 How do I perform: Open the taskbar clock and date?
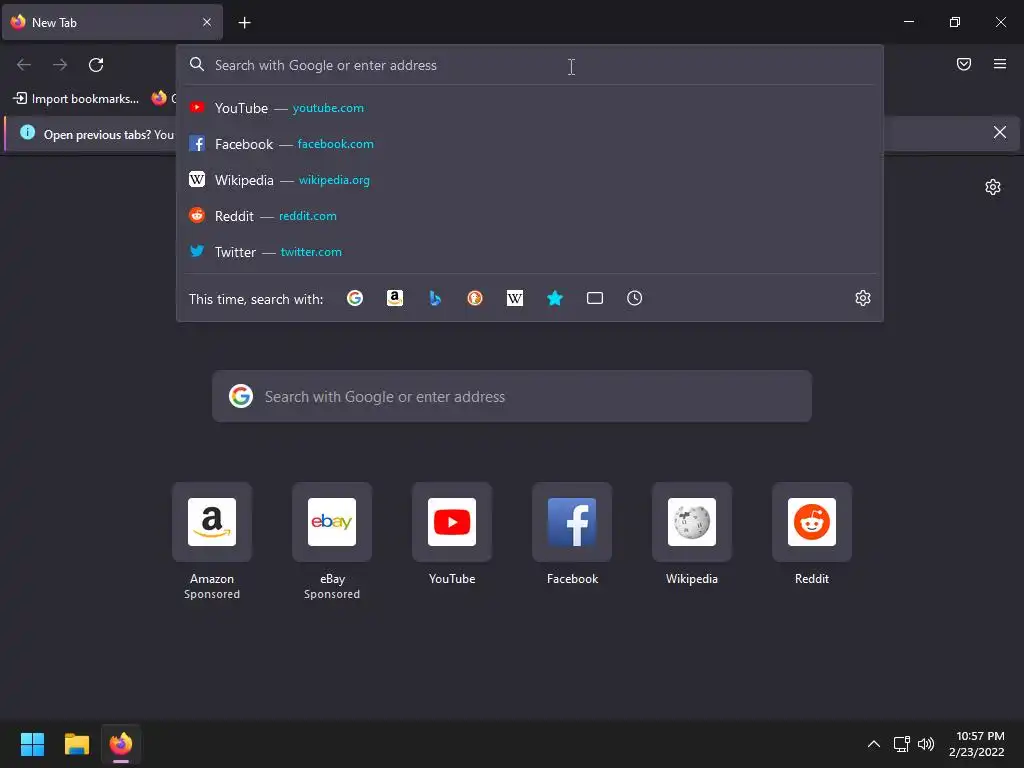976,744
